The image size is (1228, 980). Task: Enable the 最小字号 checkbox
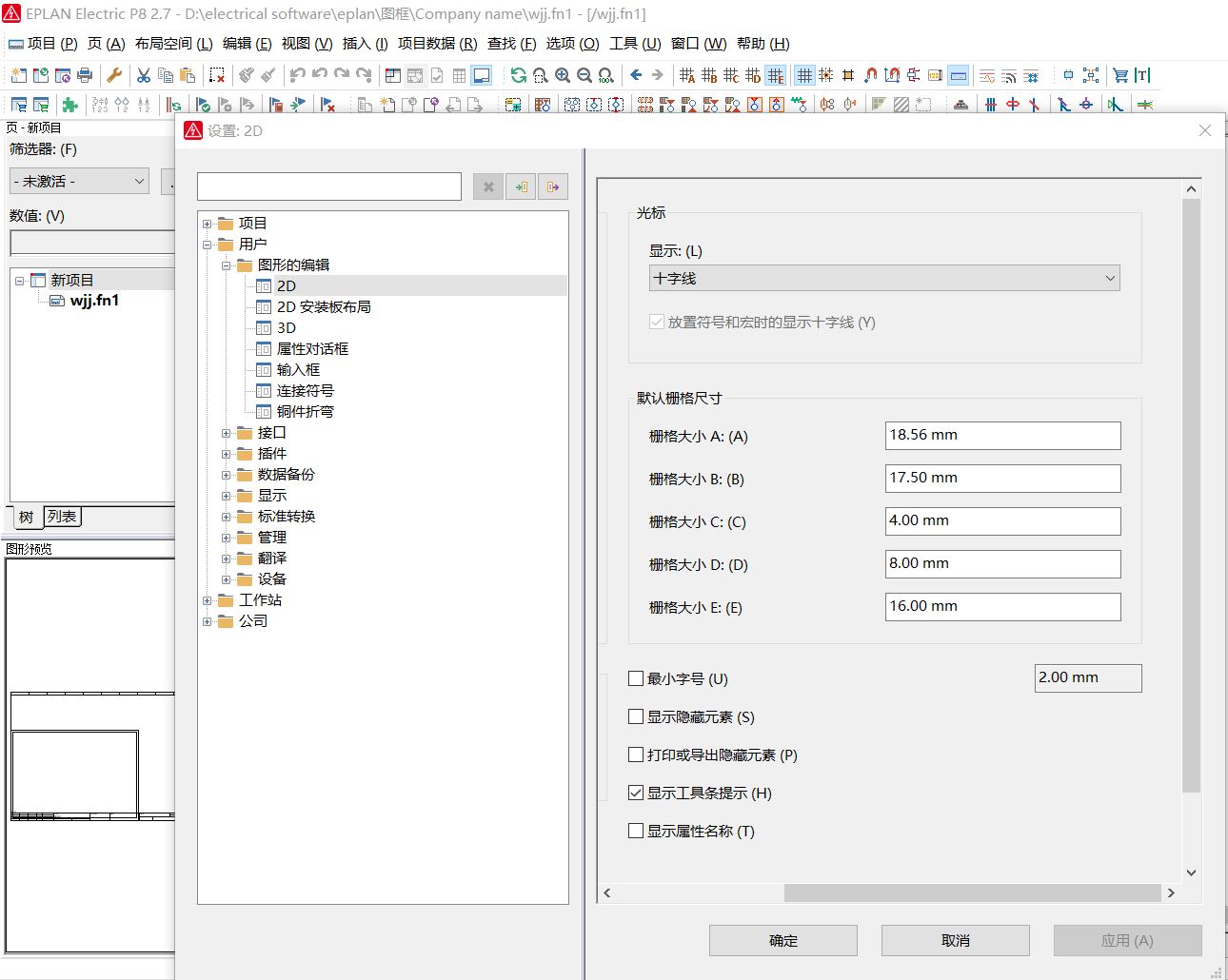636,678
